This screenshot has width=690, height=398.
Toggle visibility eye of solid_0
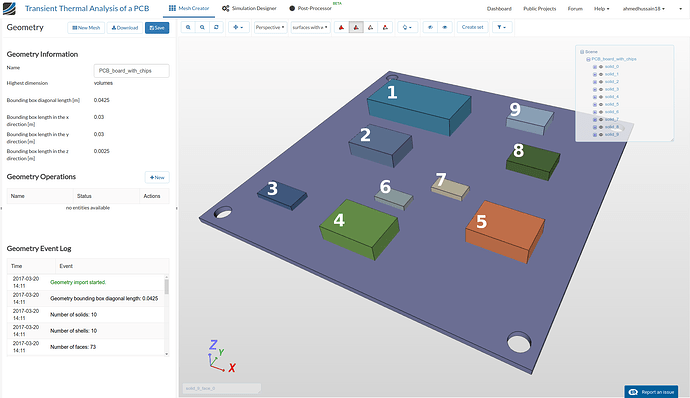pyautogui.click(x=601, y=67)
